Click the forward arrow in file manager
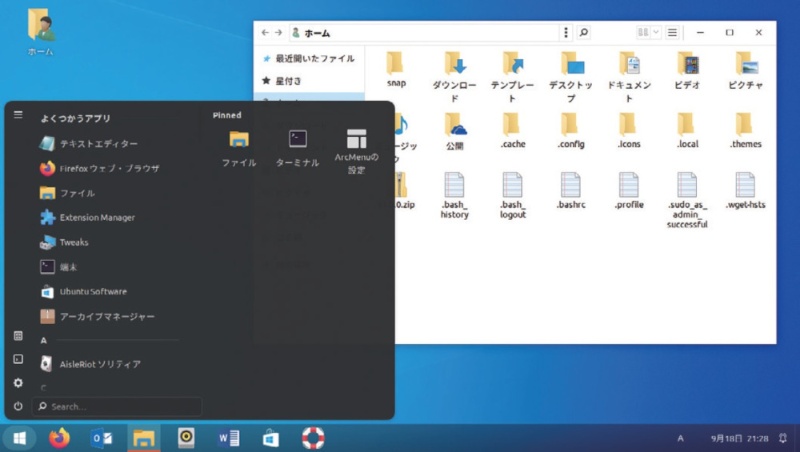Viewport: 800px width, 452px height. pos(279,33)
